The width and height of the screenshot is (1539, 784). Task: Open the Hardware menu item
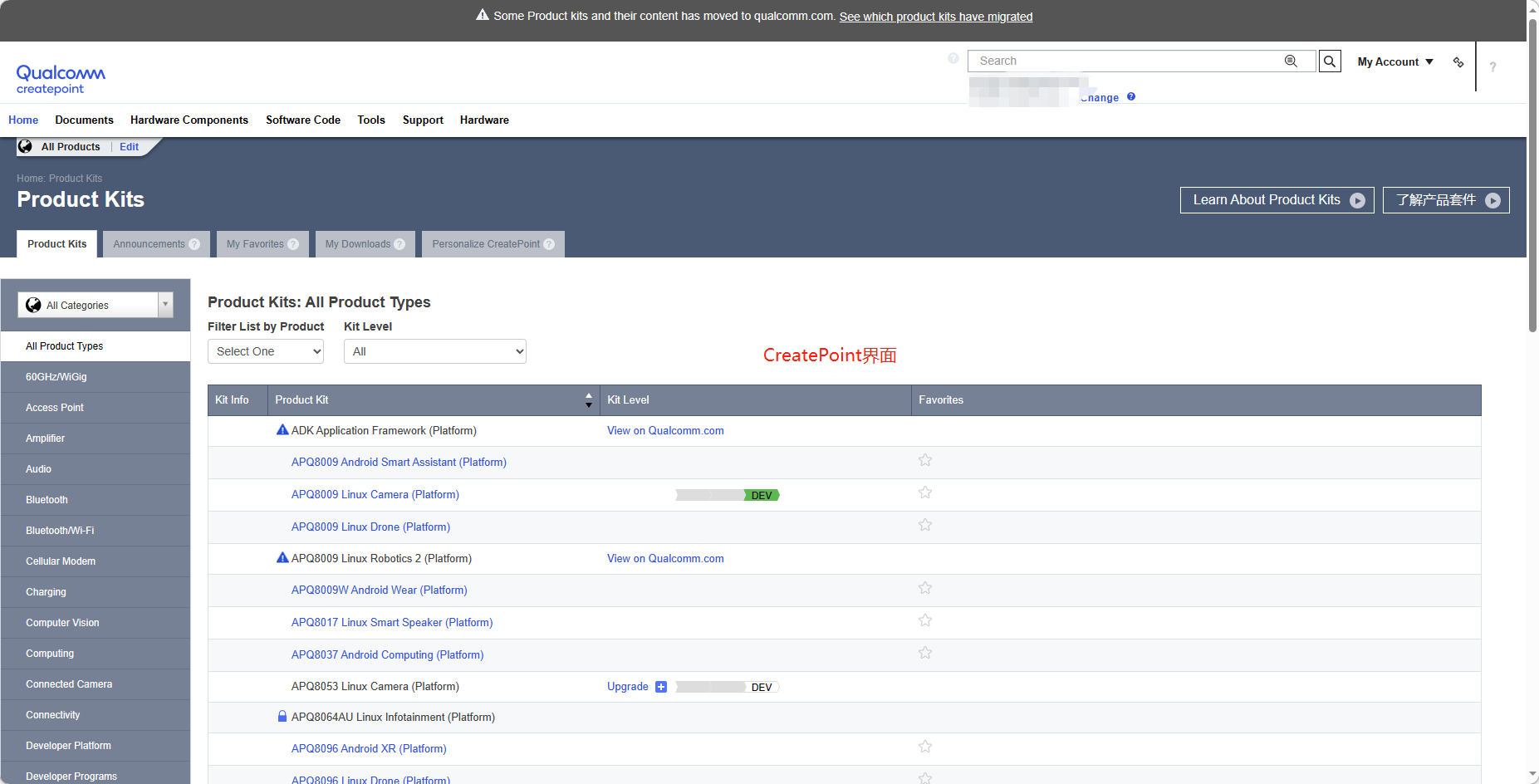click(484, 120)
